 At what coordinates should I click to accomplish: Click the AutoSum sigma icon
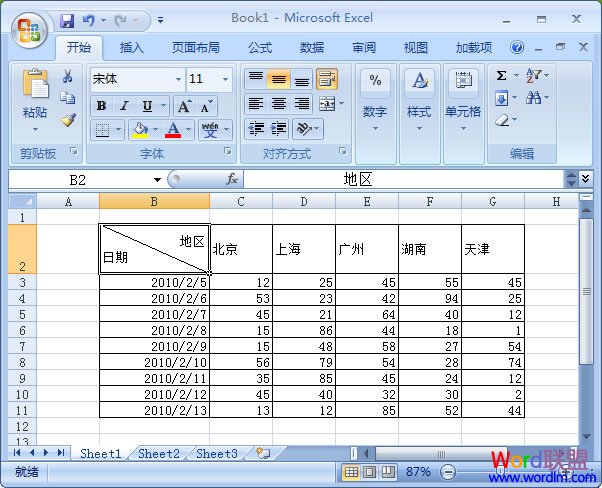coord(501,76)
